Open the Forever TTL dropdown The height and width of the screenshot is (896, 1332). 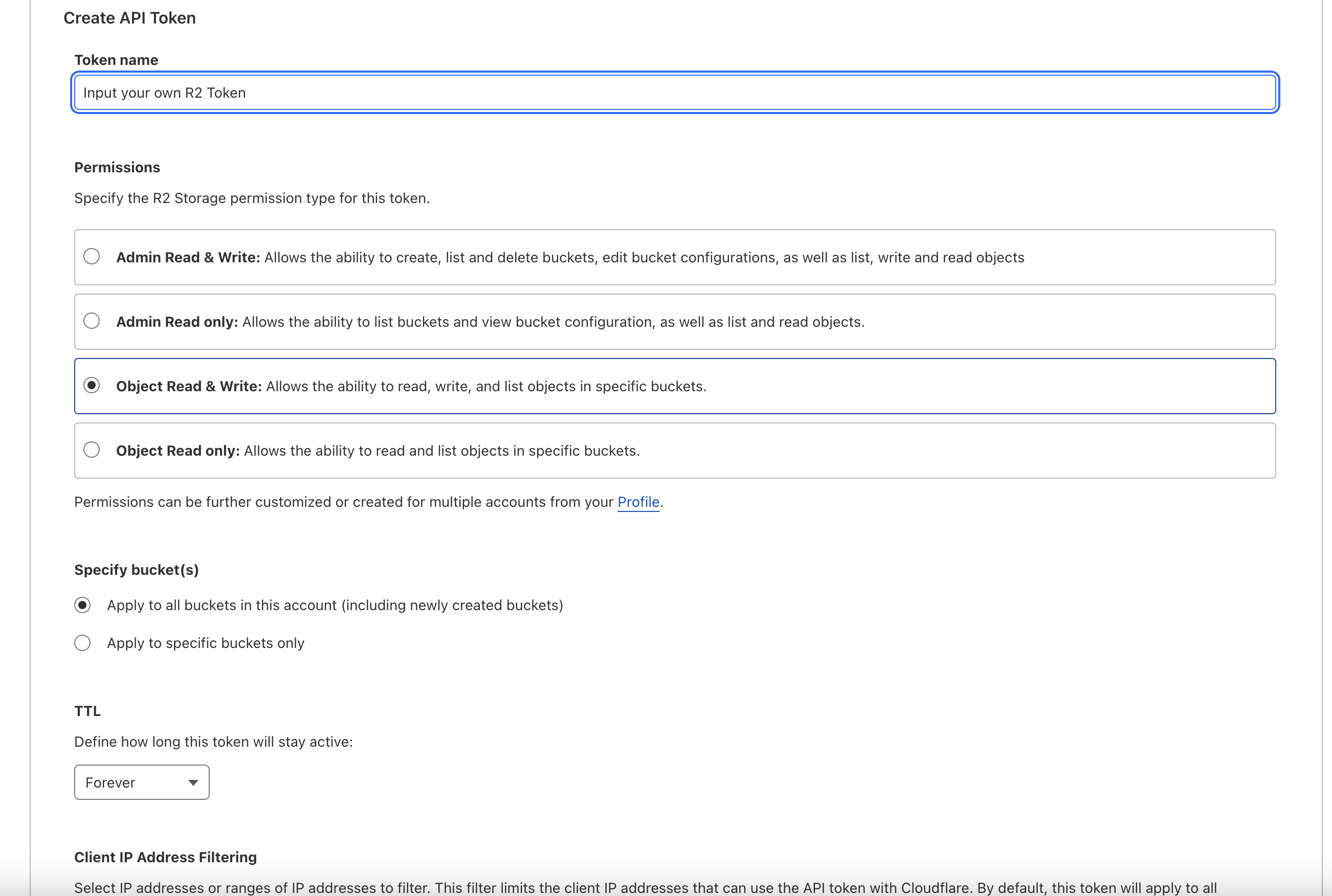coord(141,782)
